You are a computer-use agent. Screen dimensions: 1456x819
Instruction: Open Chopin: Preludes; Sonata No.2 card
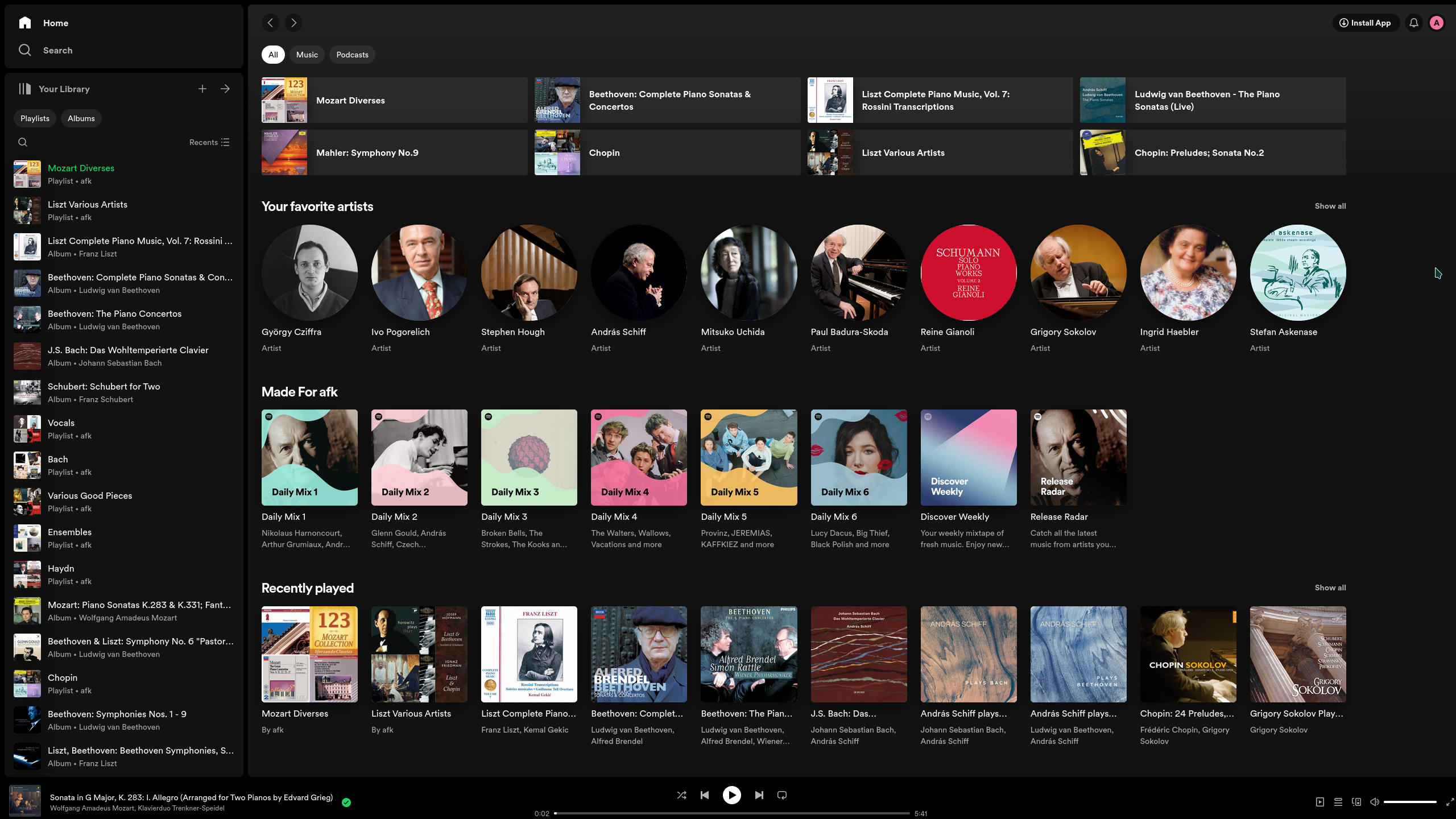pos(1213,152)
